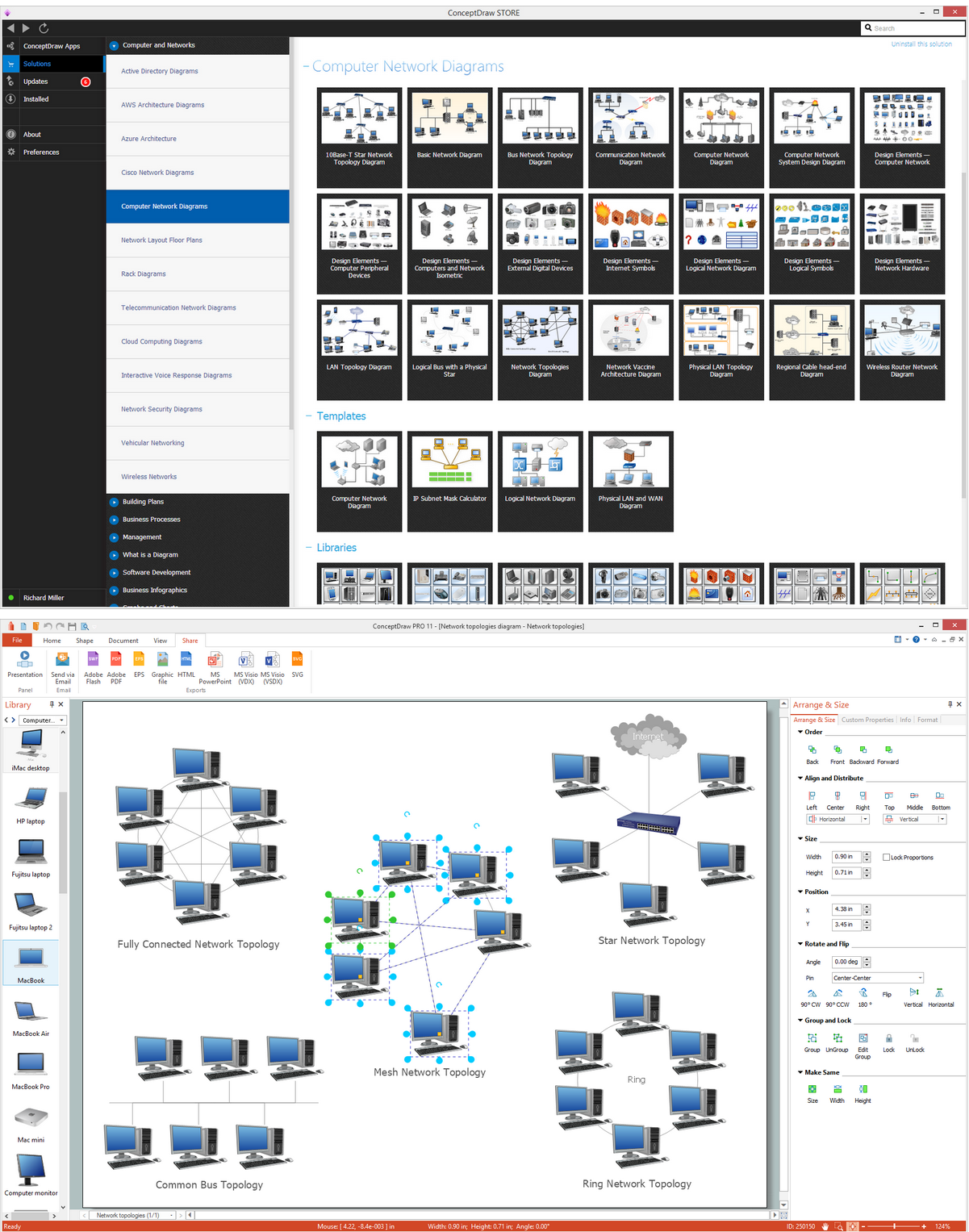
Task: Open the Computer library selector dropdown
Action: 44,720
